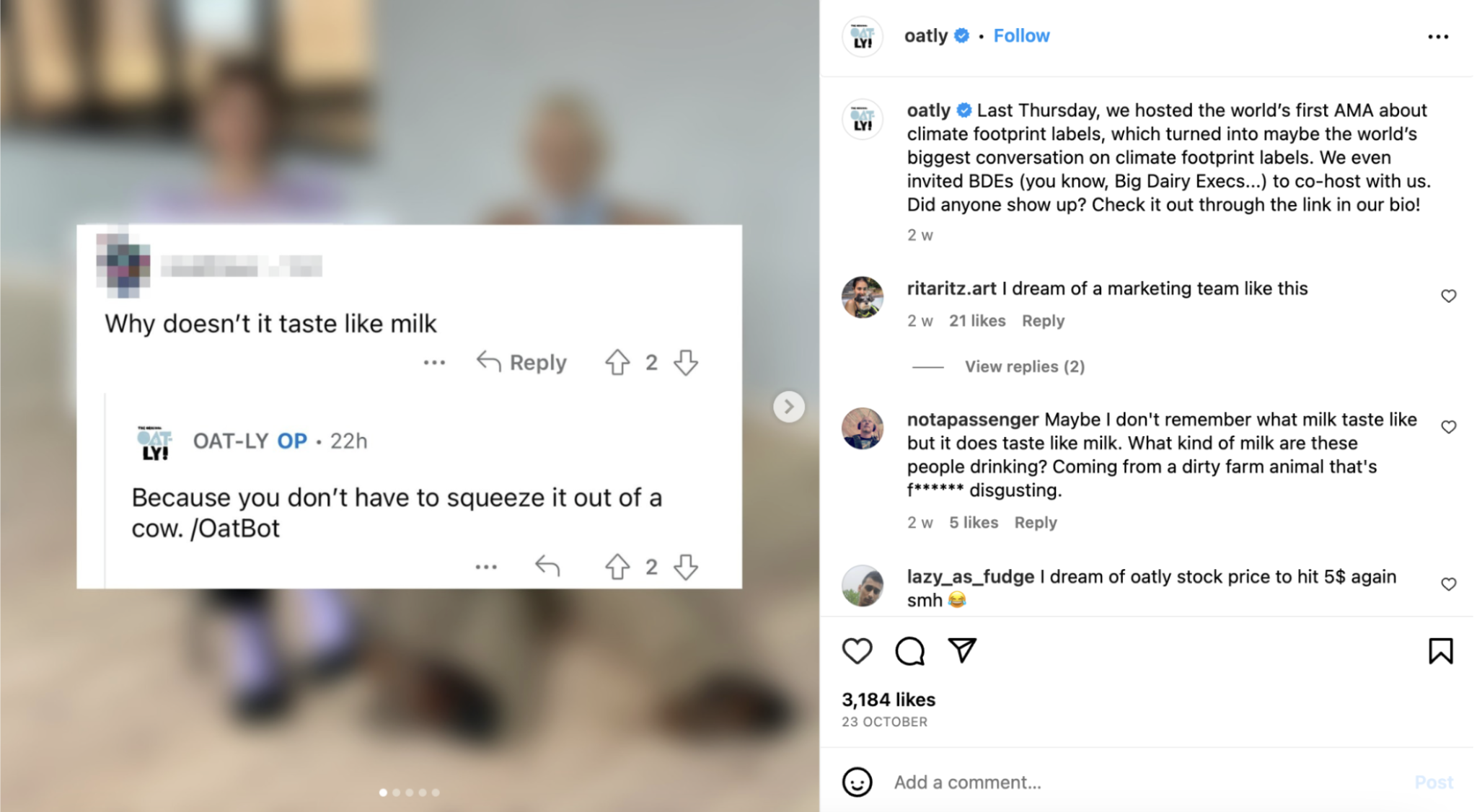Like lazy_as_fudge's comment heart
The image size is (1477, 812).
[x=1450, y=584]
